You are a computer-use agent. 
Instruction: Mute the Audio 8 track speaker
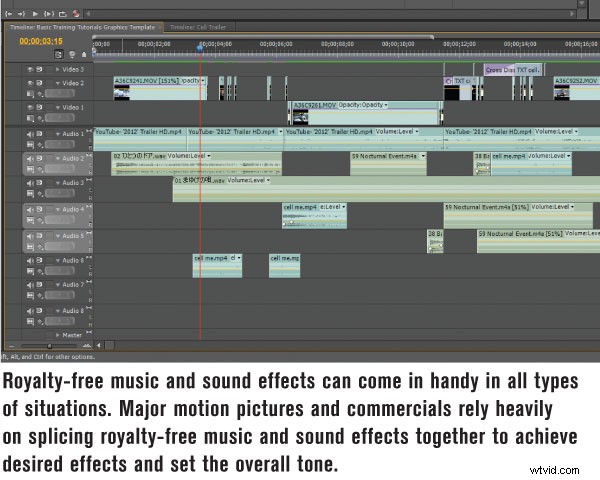point(30,311)
